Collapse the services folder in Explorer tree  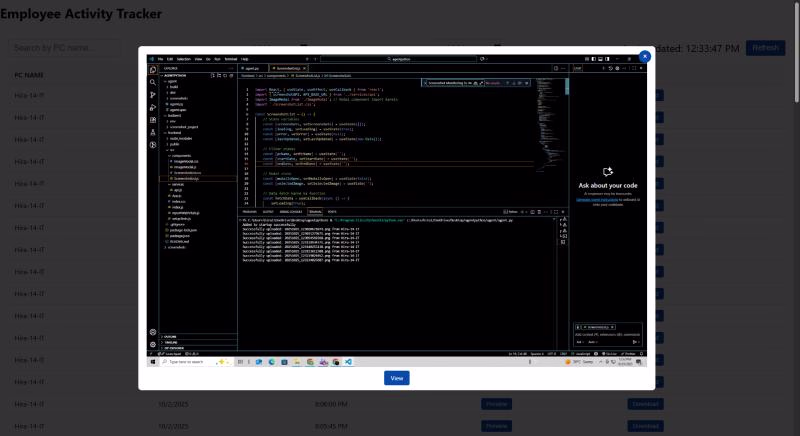click(177, 184)
